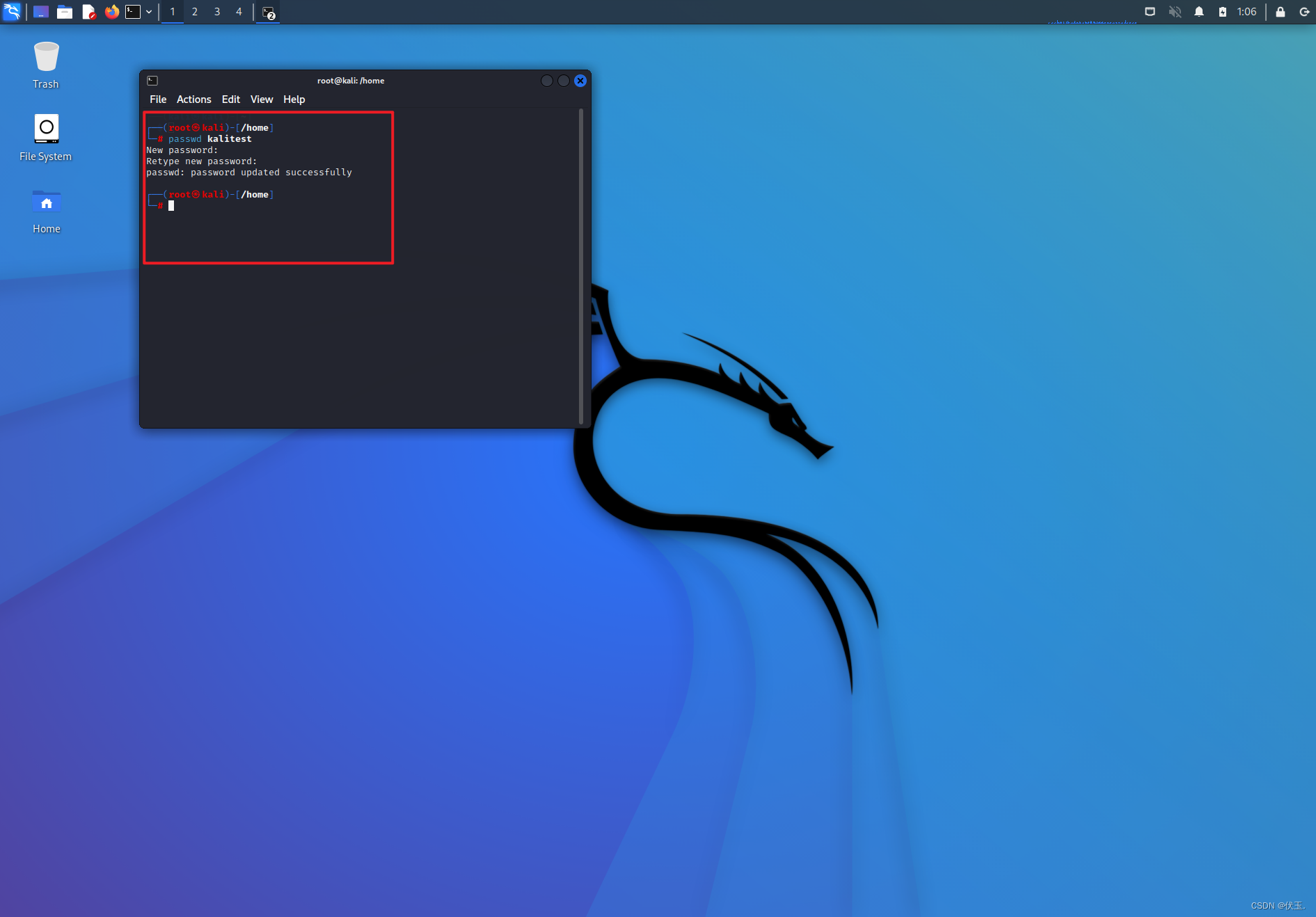This screenshot has width=1316, height=917.
Task: Click the CPU graph monitor in panel
Action: click(1092, 13)
